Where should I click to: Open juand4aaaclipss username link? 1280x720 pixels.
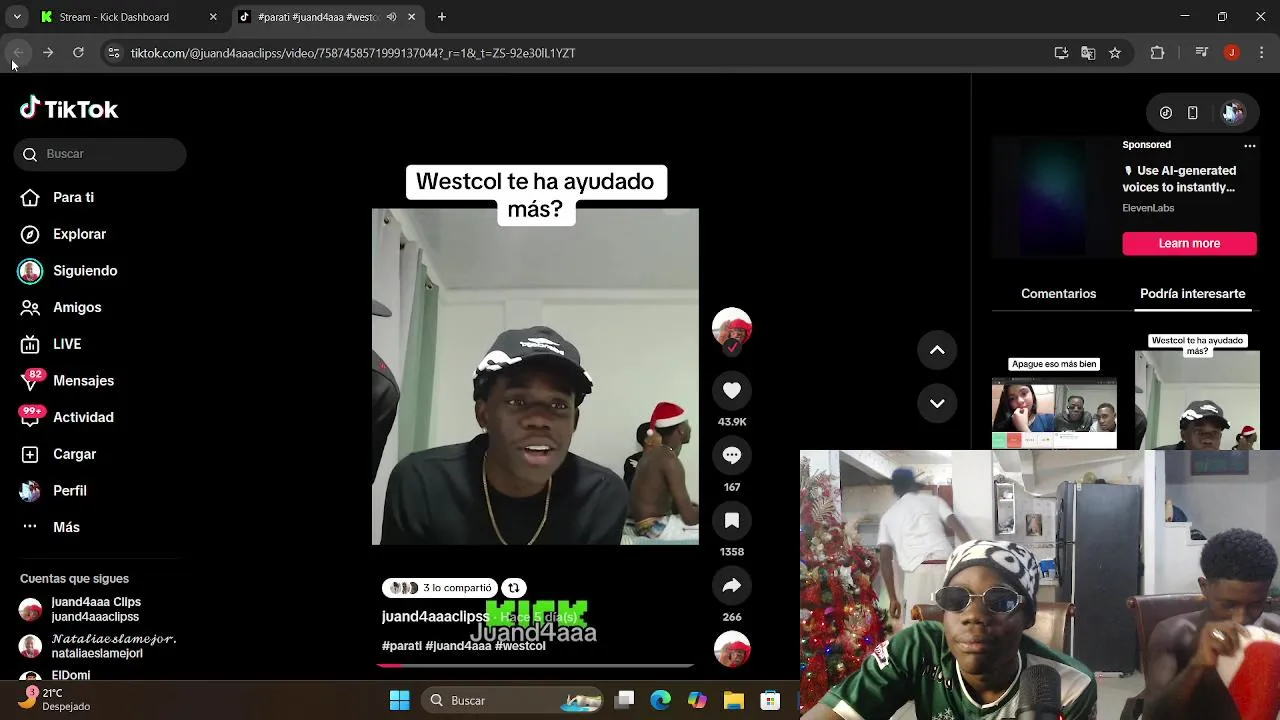point(435,617)
